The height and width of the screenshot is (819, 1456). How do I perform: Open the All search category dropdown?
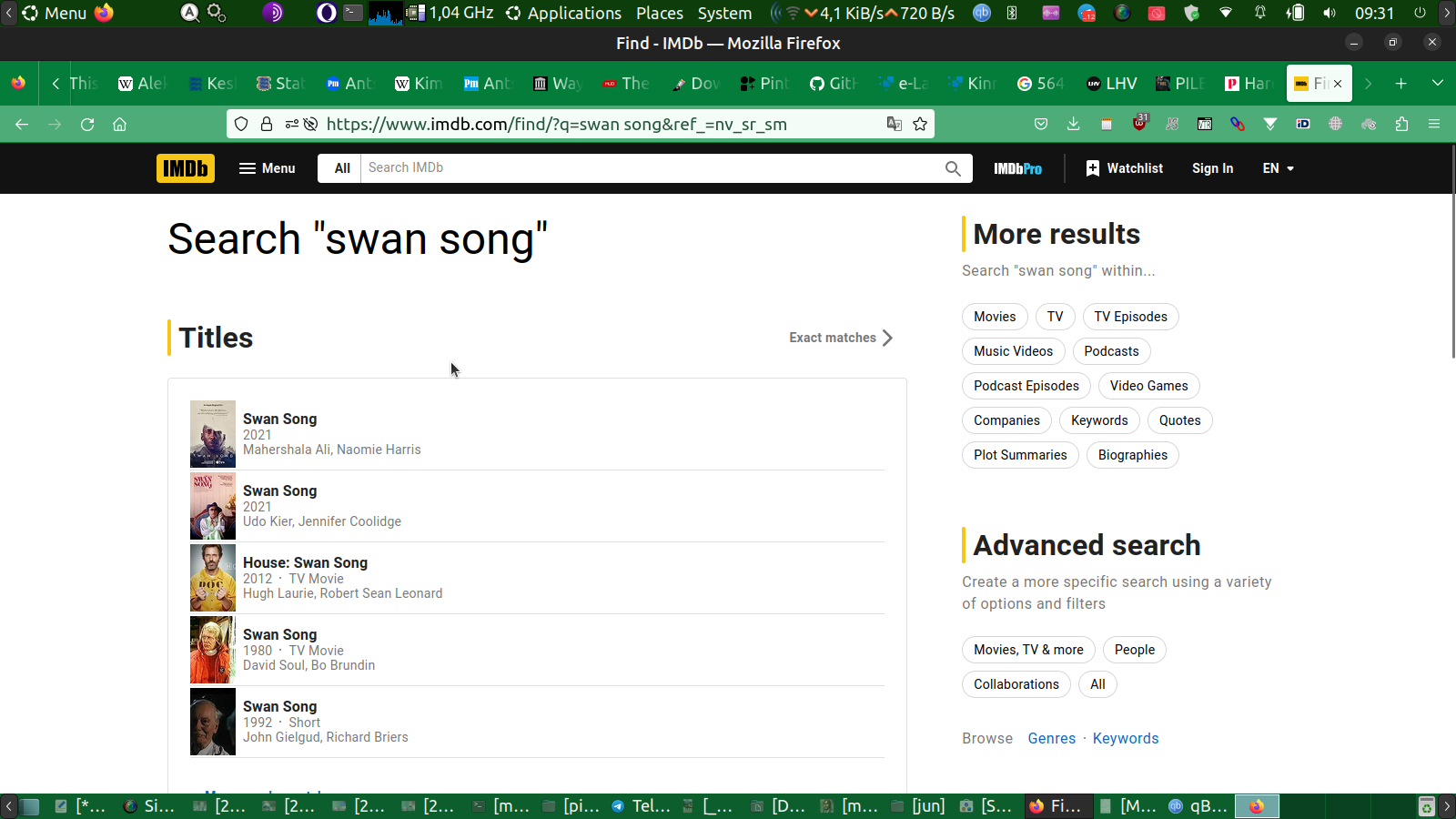coord(342,168)
